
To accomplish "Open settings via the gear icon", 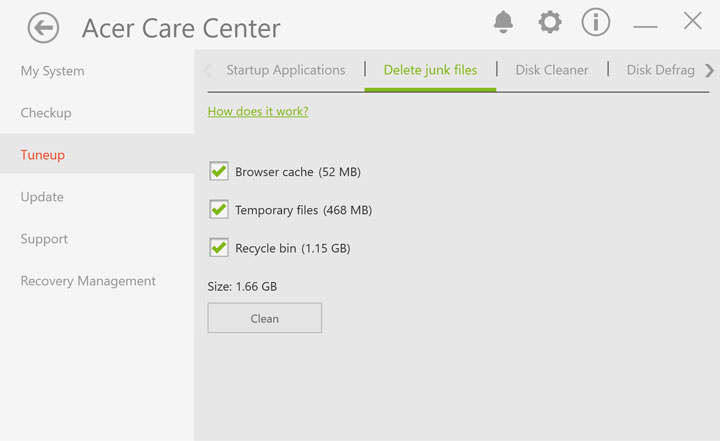I will click(550, 22).
